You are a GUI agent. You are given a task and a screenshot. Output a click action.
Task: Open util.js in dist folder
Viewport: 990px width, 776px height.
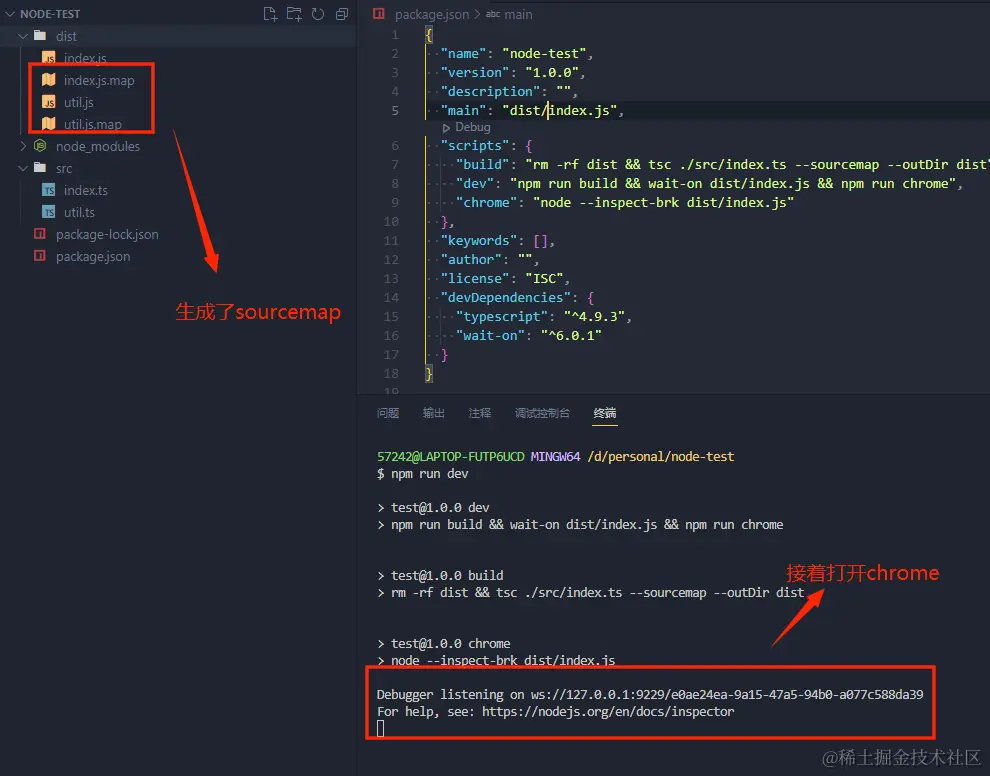tap(78, 102)
